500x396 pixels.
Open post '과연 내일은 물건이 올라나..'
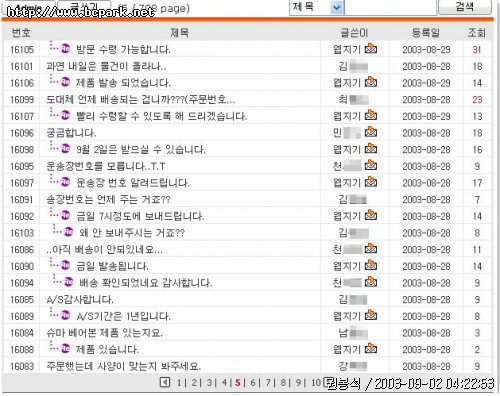click(x=106, y=66)
